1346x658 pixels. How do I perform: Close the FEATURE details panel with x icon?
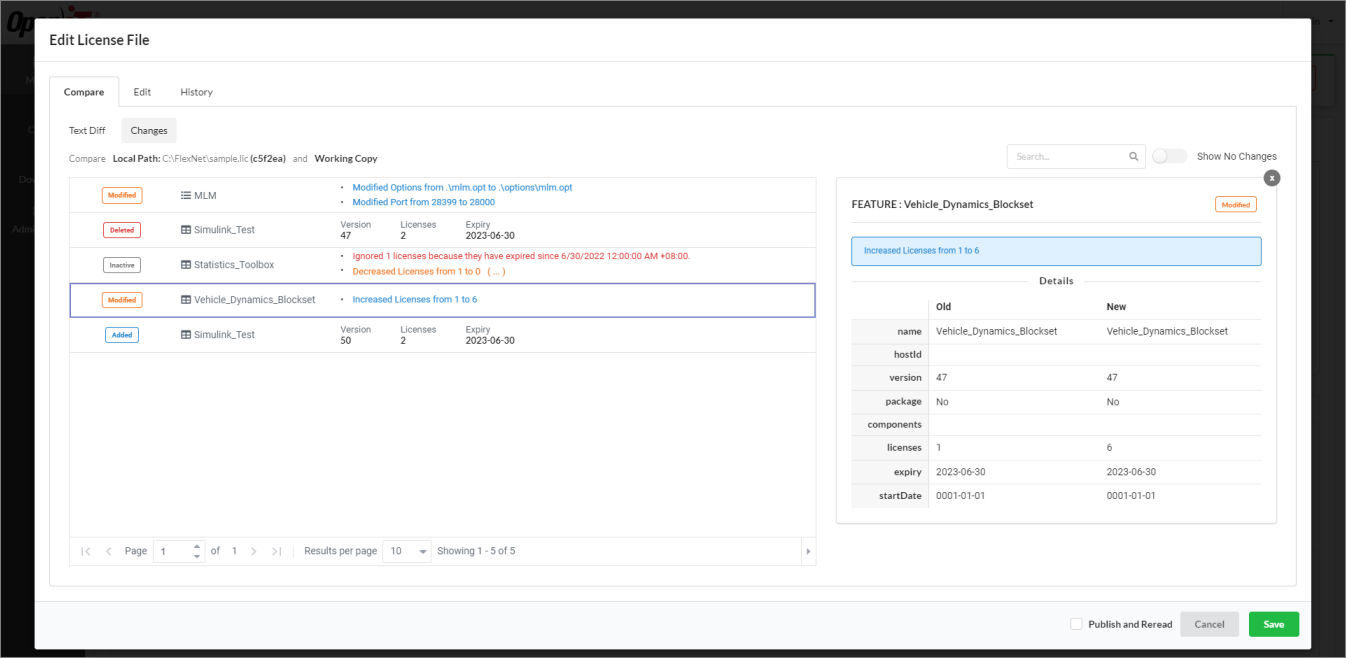click(1271, 177)
